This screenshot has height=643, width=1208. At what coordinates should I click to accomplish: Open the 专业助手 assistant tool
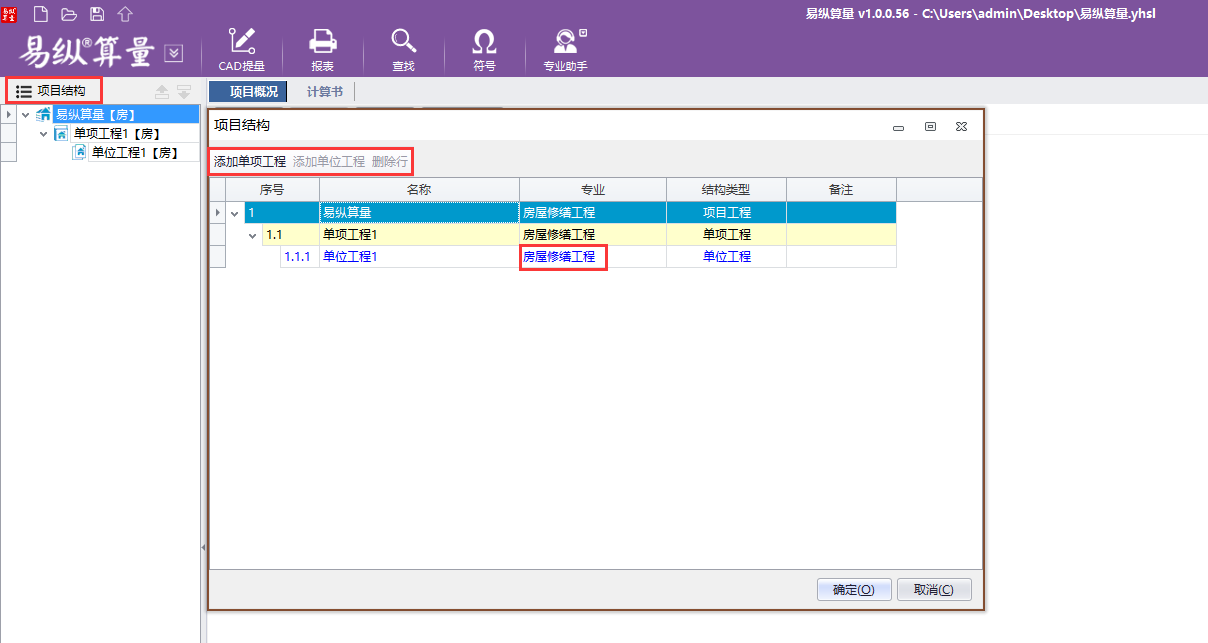tap(565, 49)
